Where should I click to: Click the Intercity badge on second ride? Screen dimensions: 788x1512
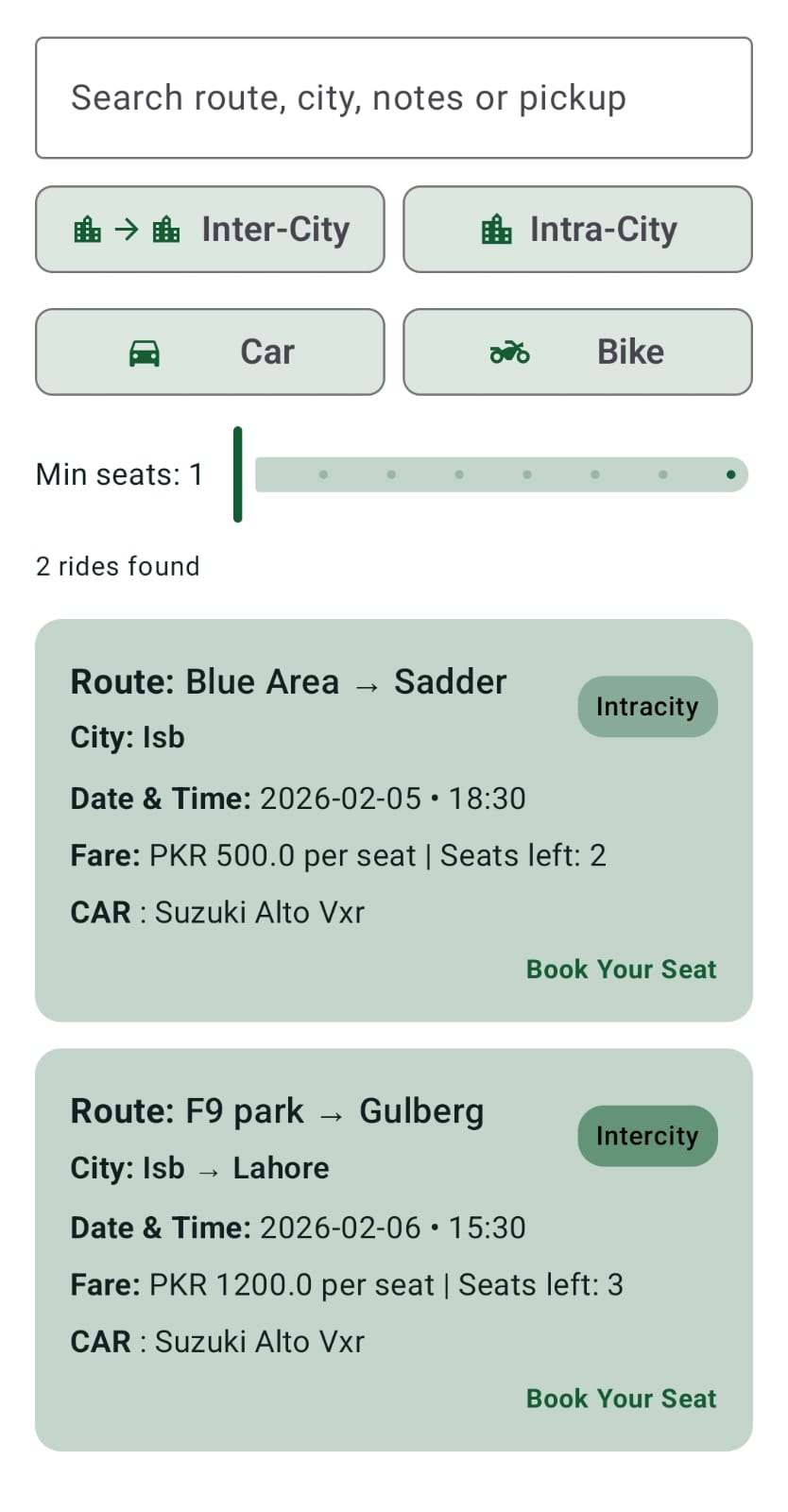point(647,1136)
